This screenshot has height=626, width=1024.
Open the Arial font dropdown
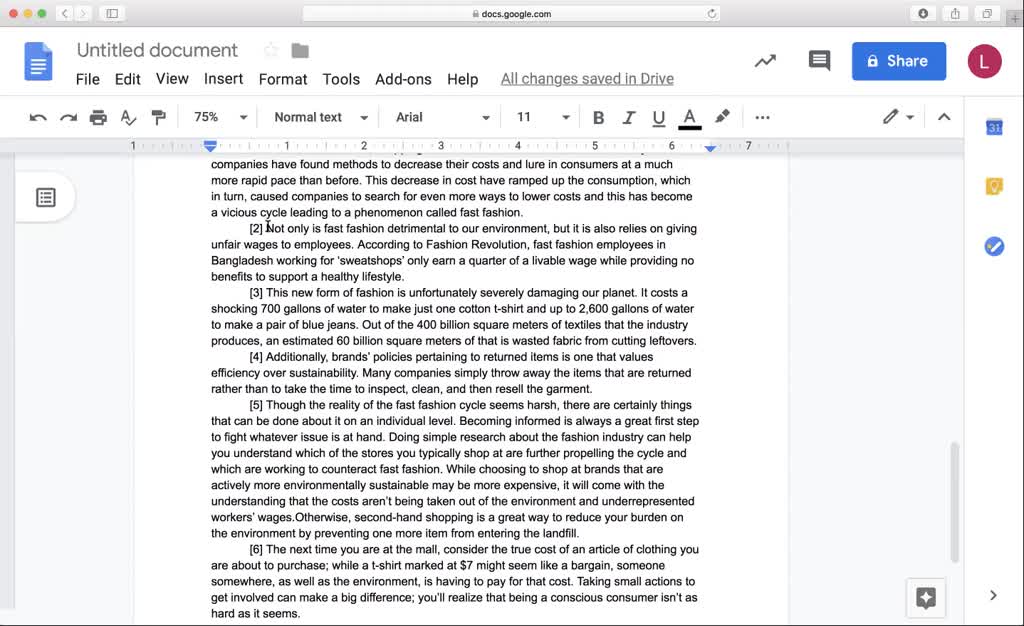coord(442,117)
